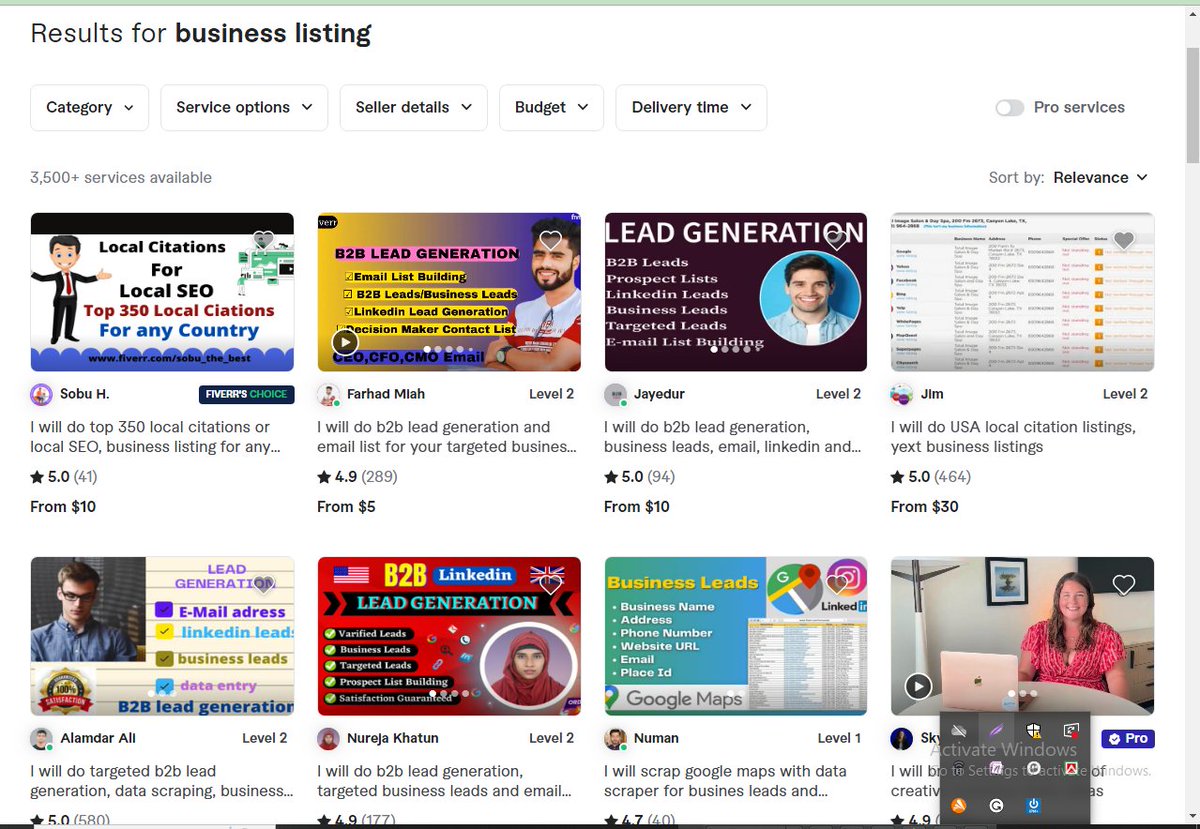Image resolution: width=1200 pixels, height=829 pixels.
Task: Open Sobu H. seller avatar
Action: tap(41, 394)
